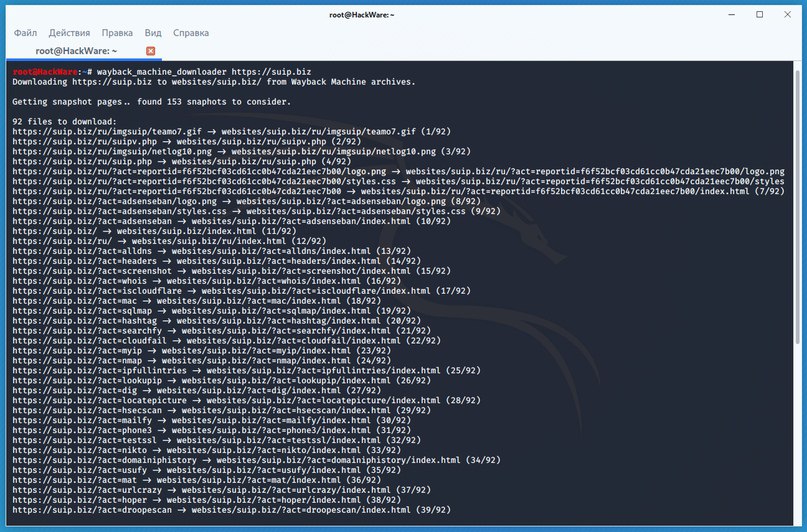The width and height of the screenshot is (807, 532).
Task: Click the ?act=screenshot (15/92) line
Action: pyautogui.click(x=231, y=271)
